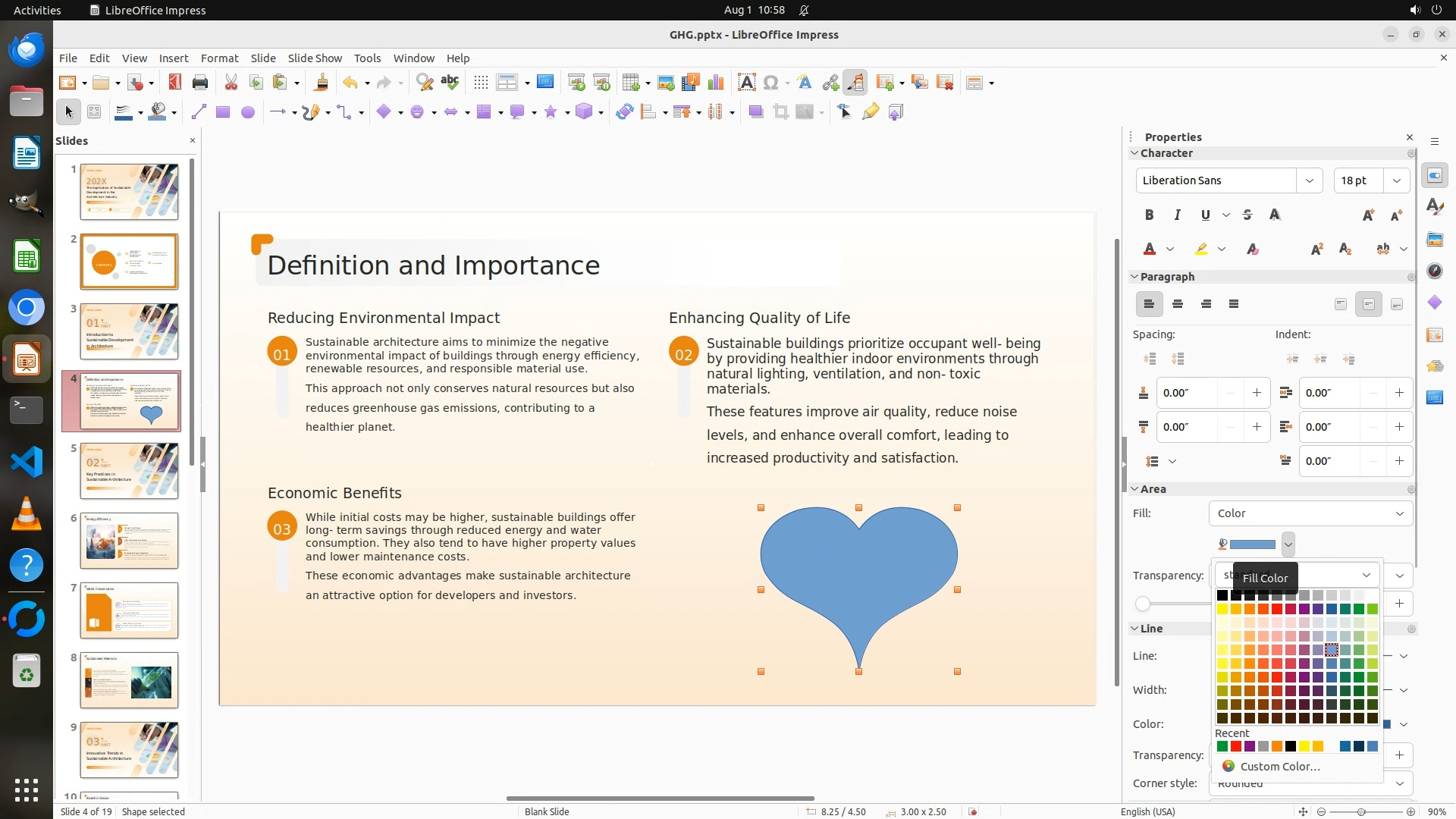Select slide 6 thumbnail
The width and height of the screenshot is (1456, 819).
pos(129,541)
